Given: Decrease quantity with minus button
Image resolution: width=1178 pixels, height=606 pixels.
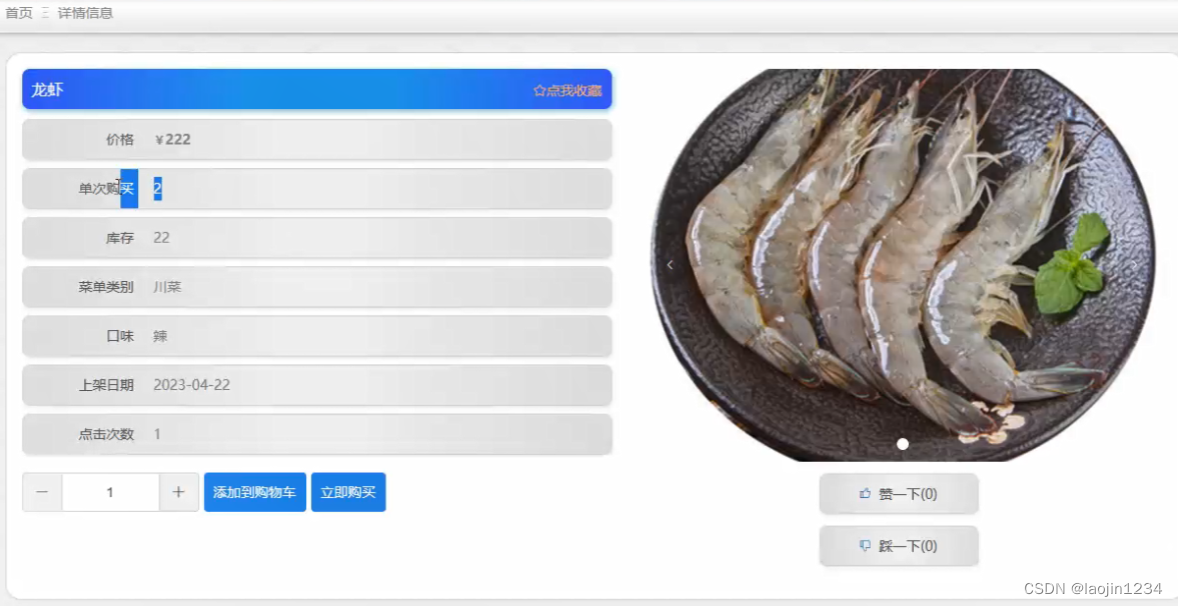Looking at the screenshot, I should point(43,493).
